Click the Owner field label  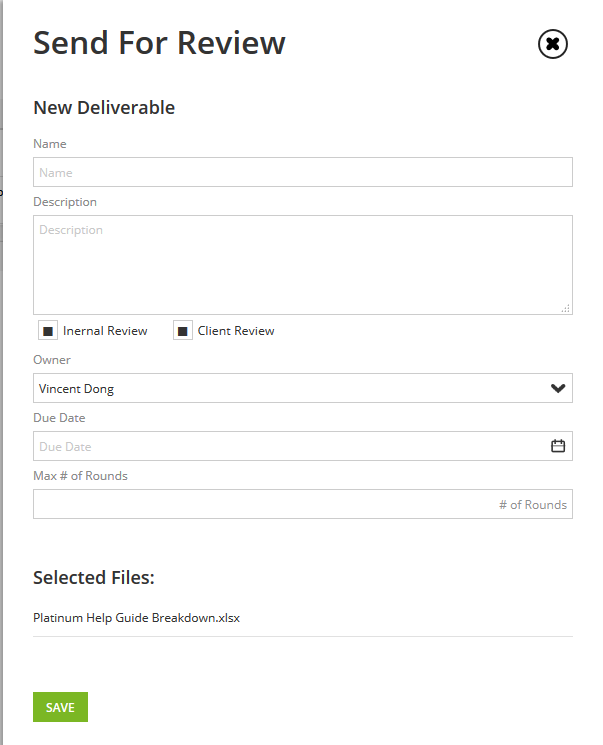coord(52,360)
